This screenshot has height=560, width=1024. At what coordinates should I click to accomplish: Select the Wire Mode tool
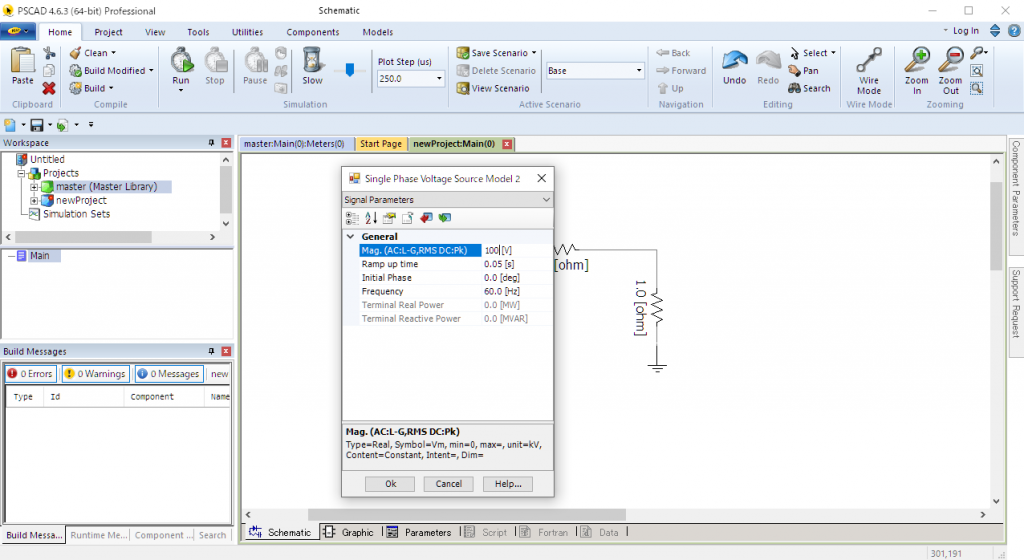(x=869, y=64)
